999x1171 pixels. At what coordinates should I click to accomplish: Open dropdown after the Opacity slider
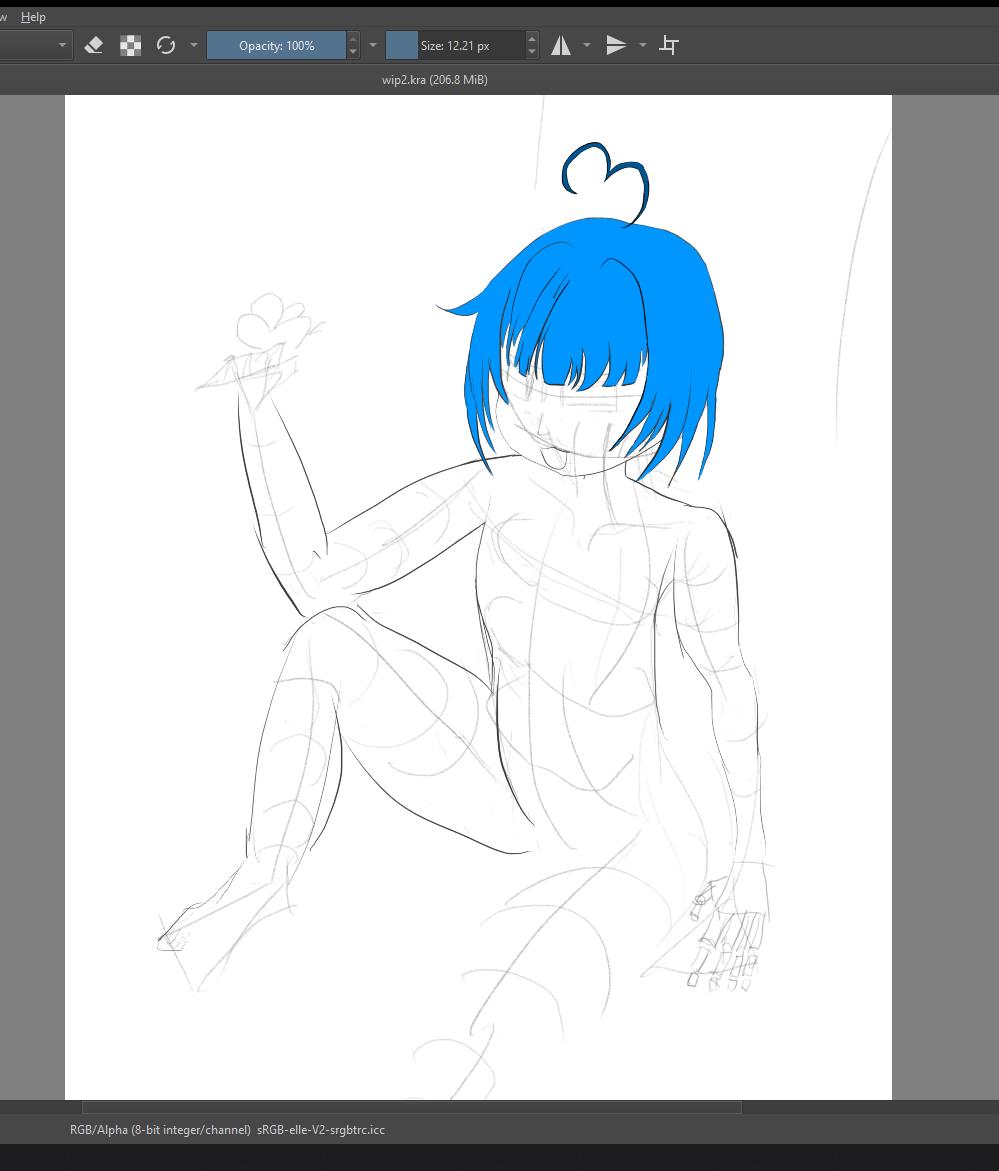click(373, 46)
